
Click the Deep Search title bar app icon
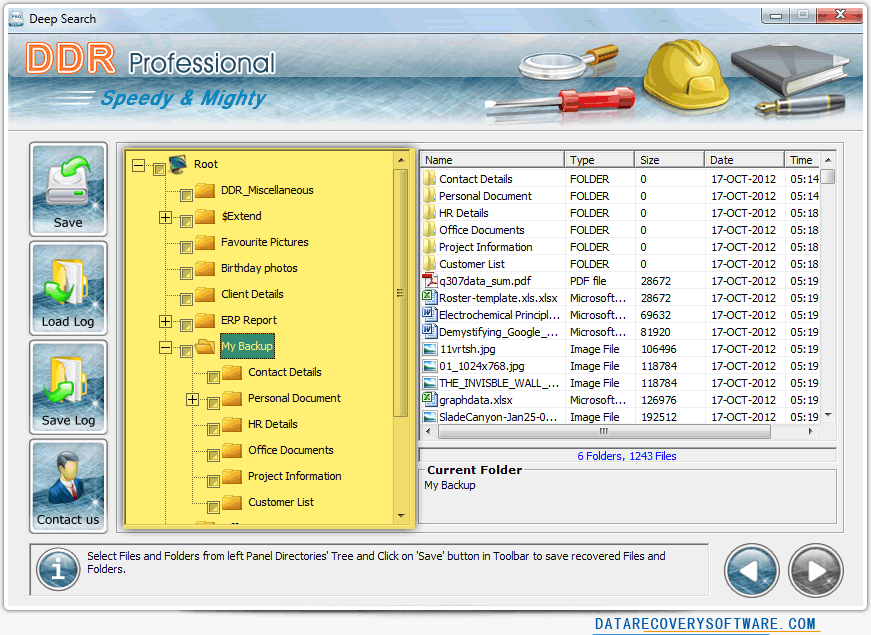(16, 19)
